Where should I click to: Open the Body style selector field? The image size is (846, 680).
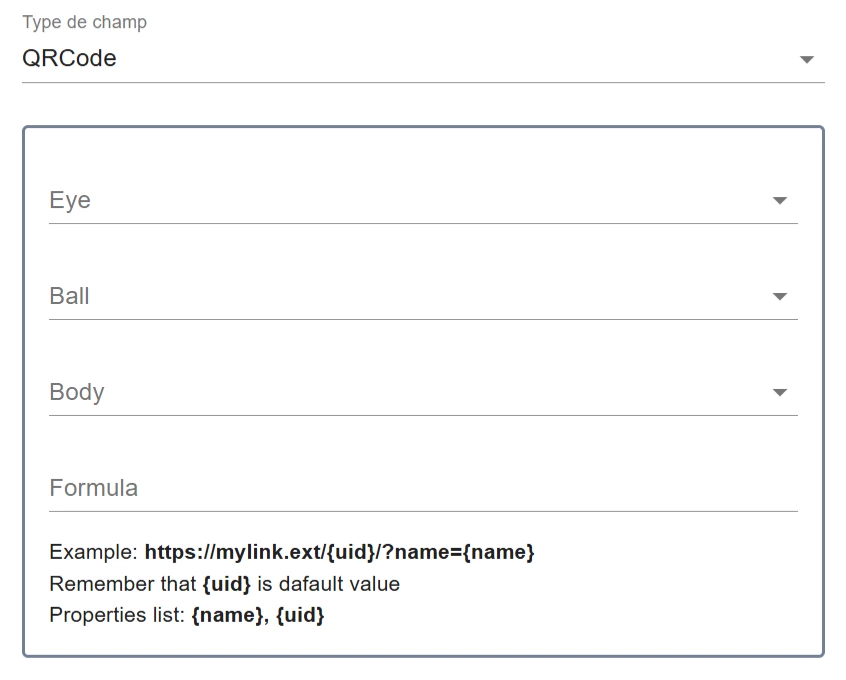click(423, 392)
